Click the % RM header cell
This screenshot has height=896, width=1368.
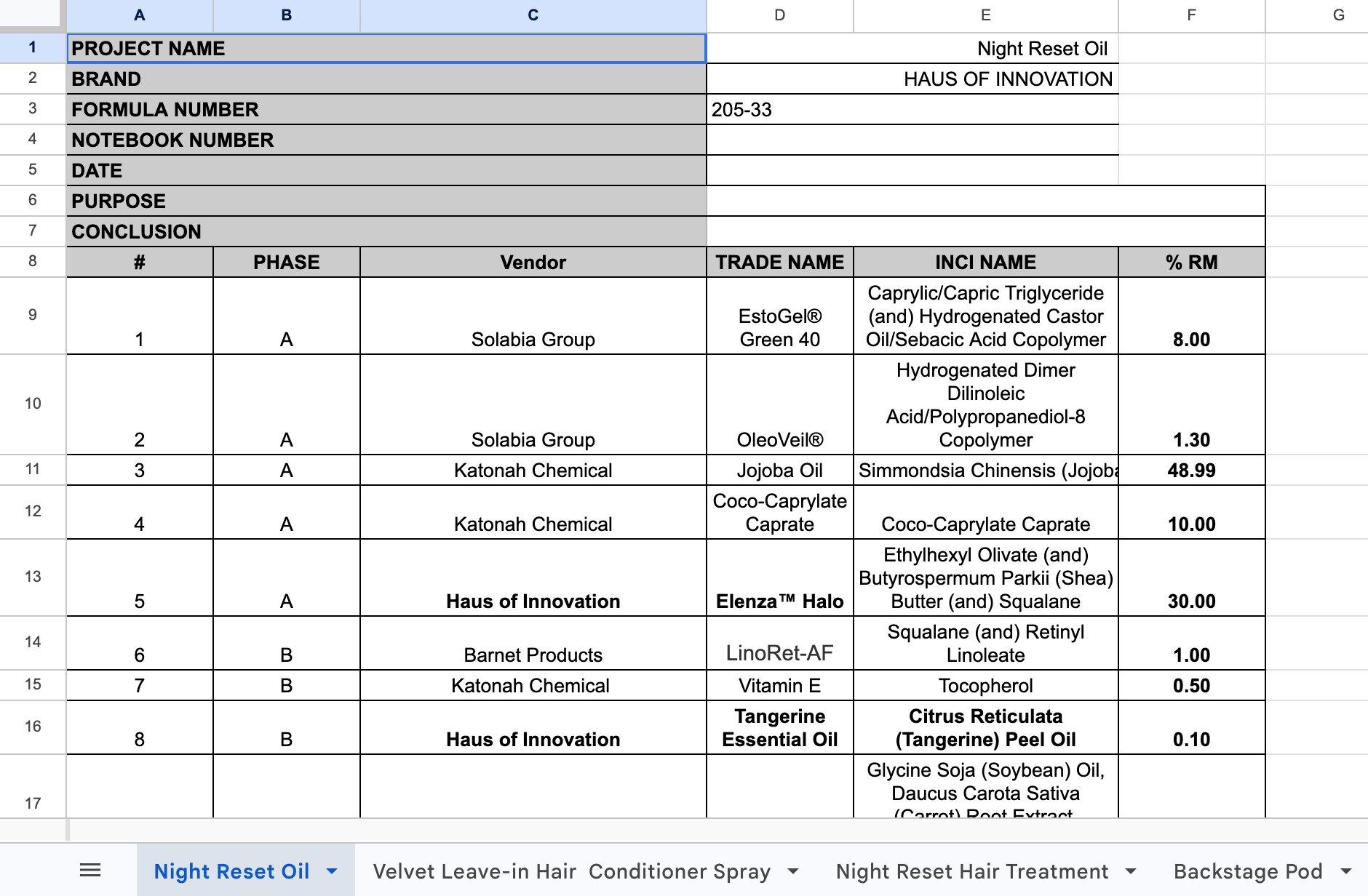coord(1192,262)
